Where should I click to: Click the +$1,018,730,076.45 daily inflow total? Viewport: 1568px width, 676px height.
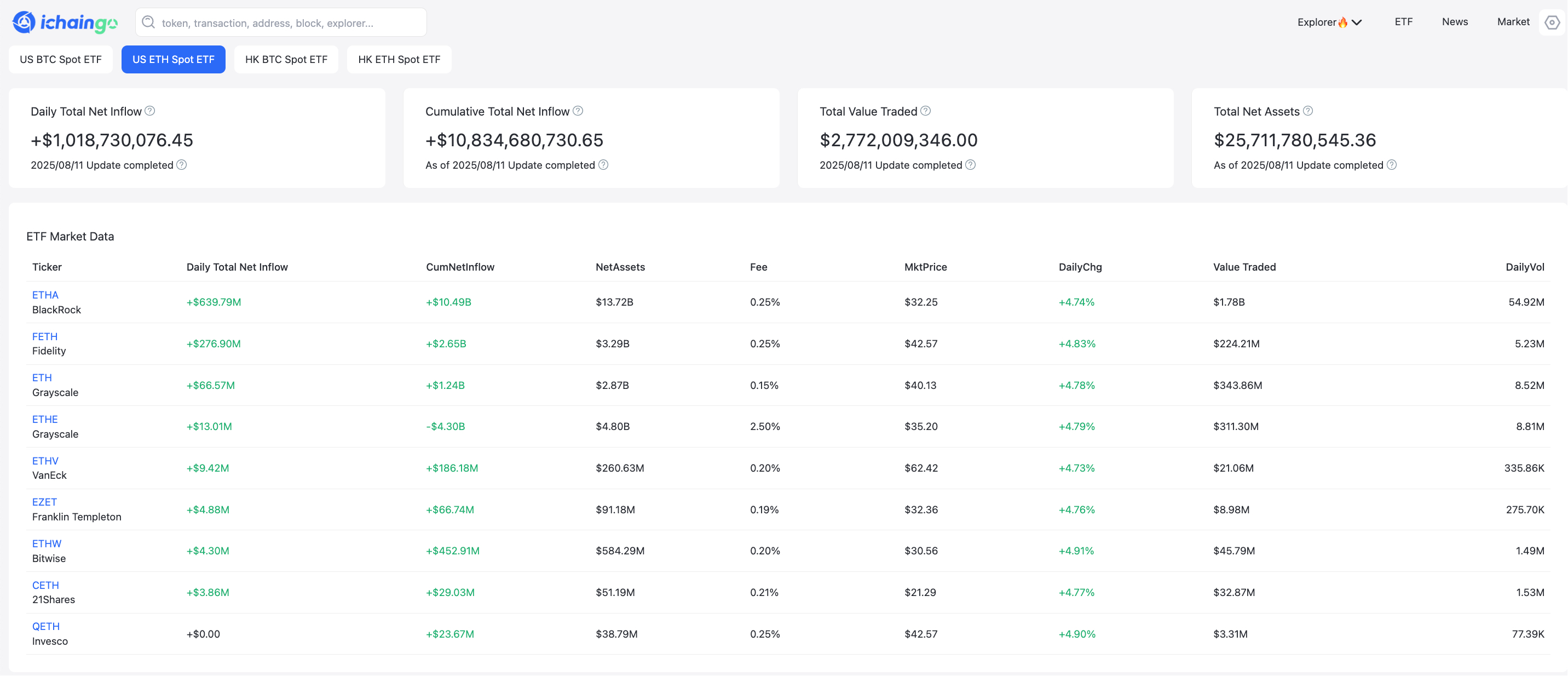[x=112, y=140]
